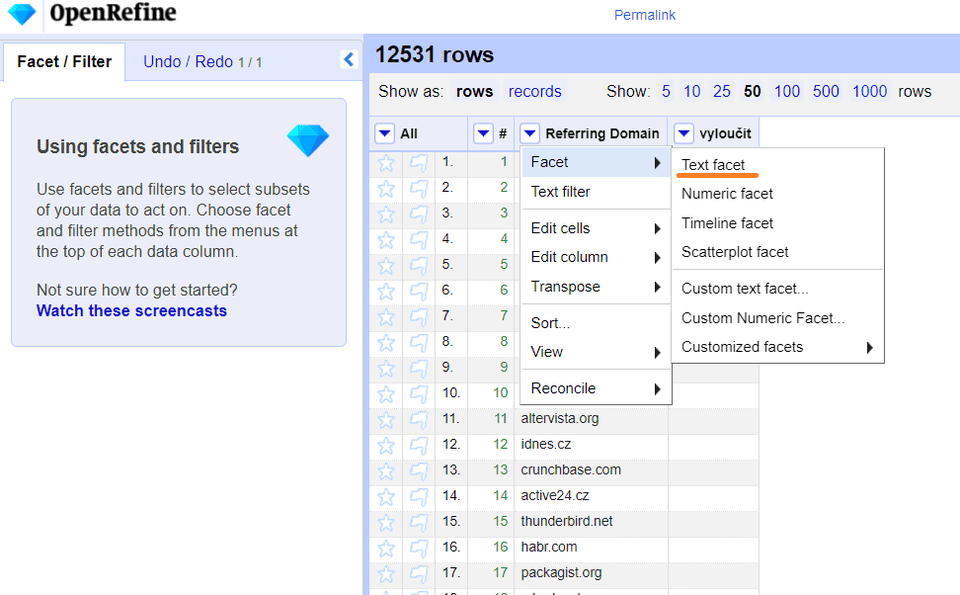Flag row 12 idnes.cz
The height and width of the screenshot is (595, 960).
(x=419, y=445)
